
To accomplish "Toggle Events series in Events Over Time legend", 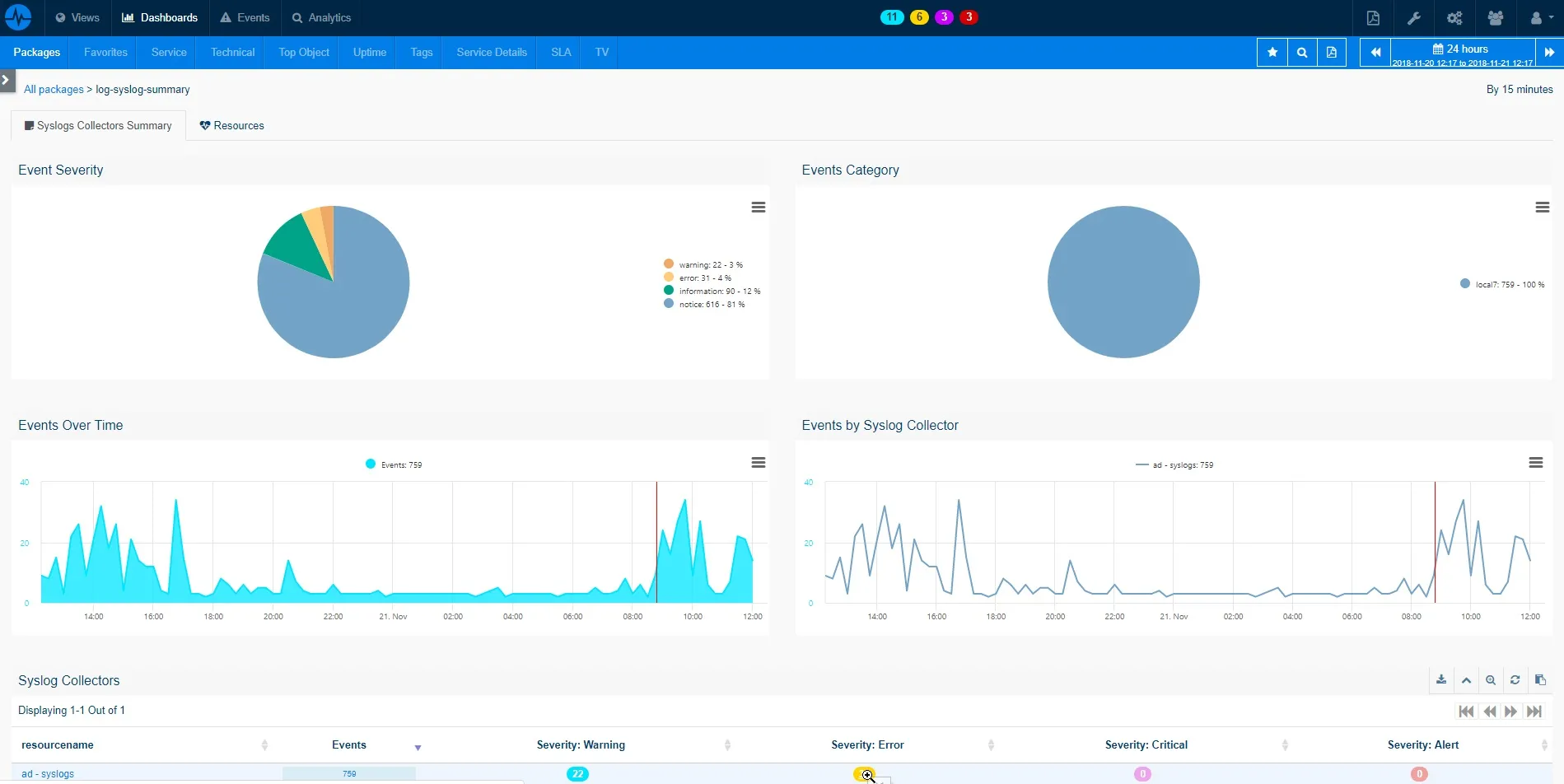I will [x=400, y=465].
